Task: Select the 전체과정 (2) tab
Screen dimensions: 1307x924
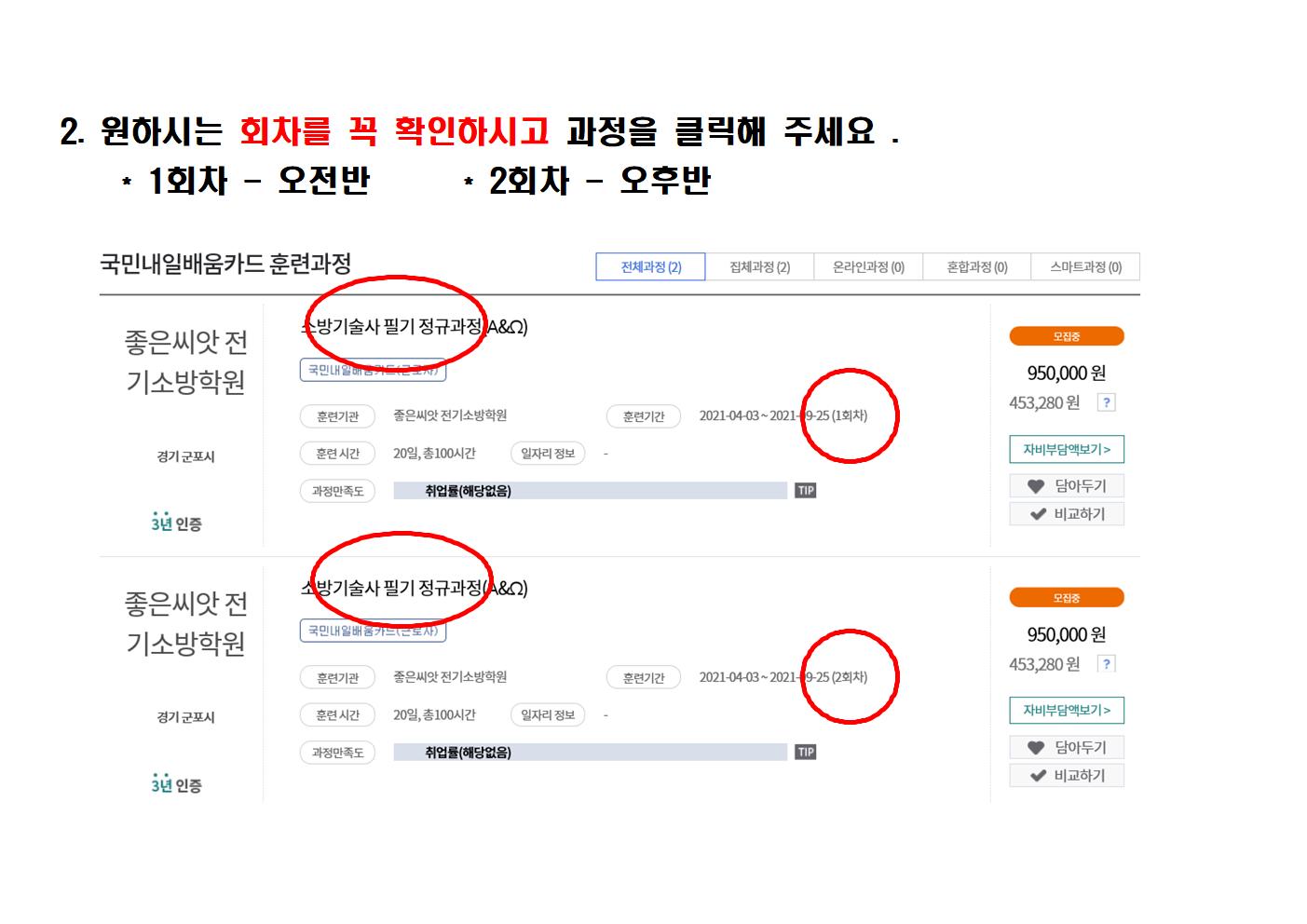Action: click(650, 266)
